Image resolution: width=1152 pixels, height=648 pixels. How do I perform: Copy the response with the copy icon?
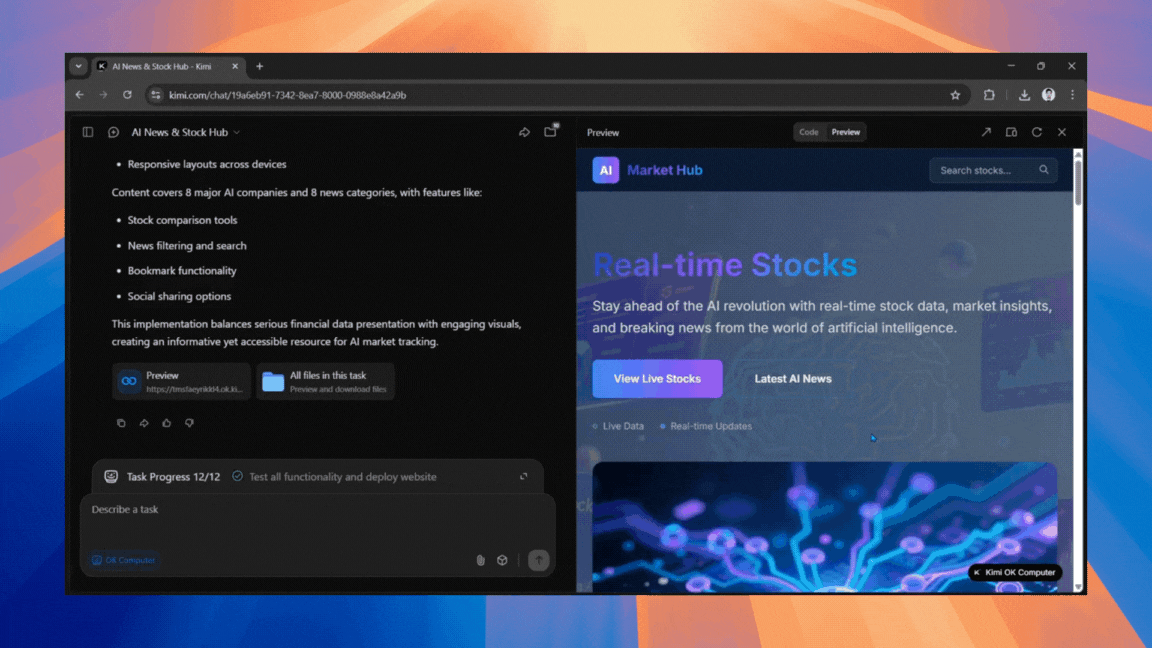(121, 423)
